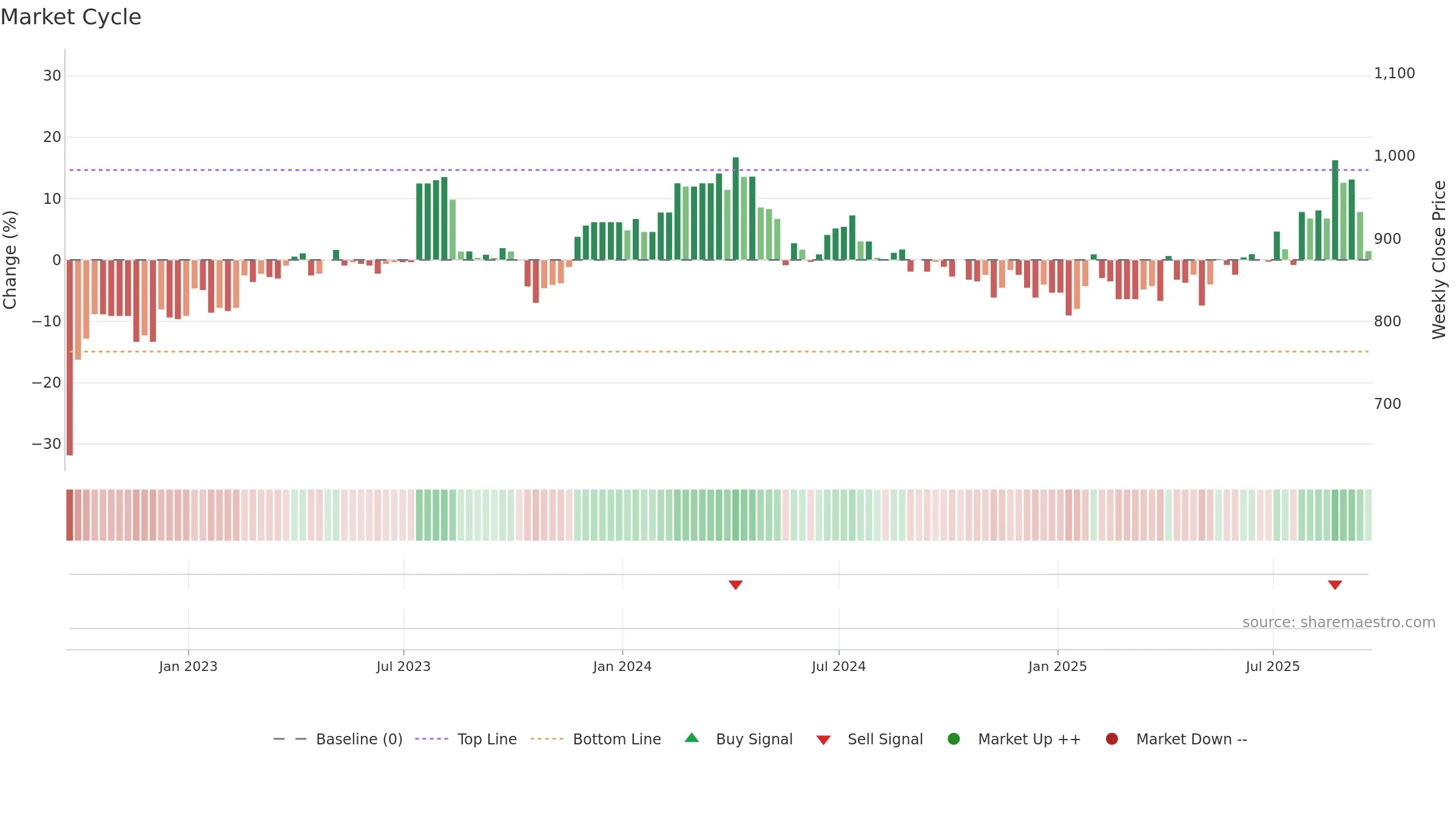Click the −10 change axis label
Viewport: 1456px width, 819px height.
[47, 322]
